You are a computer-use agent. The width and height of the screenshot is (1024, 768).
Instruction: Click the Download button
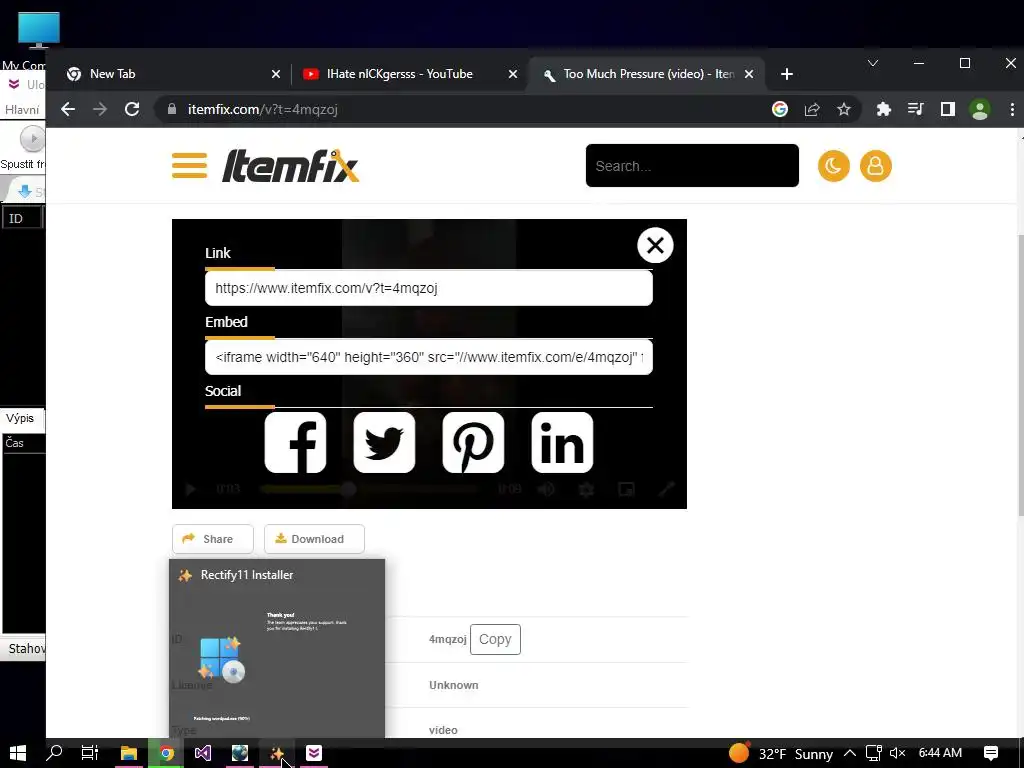click(314, 539)
